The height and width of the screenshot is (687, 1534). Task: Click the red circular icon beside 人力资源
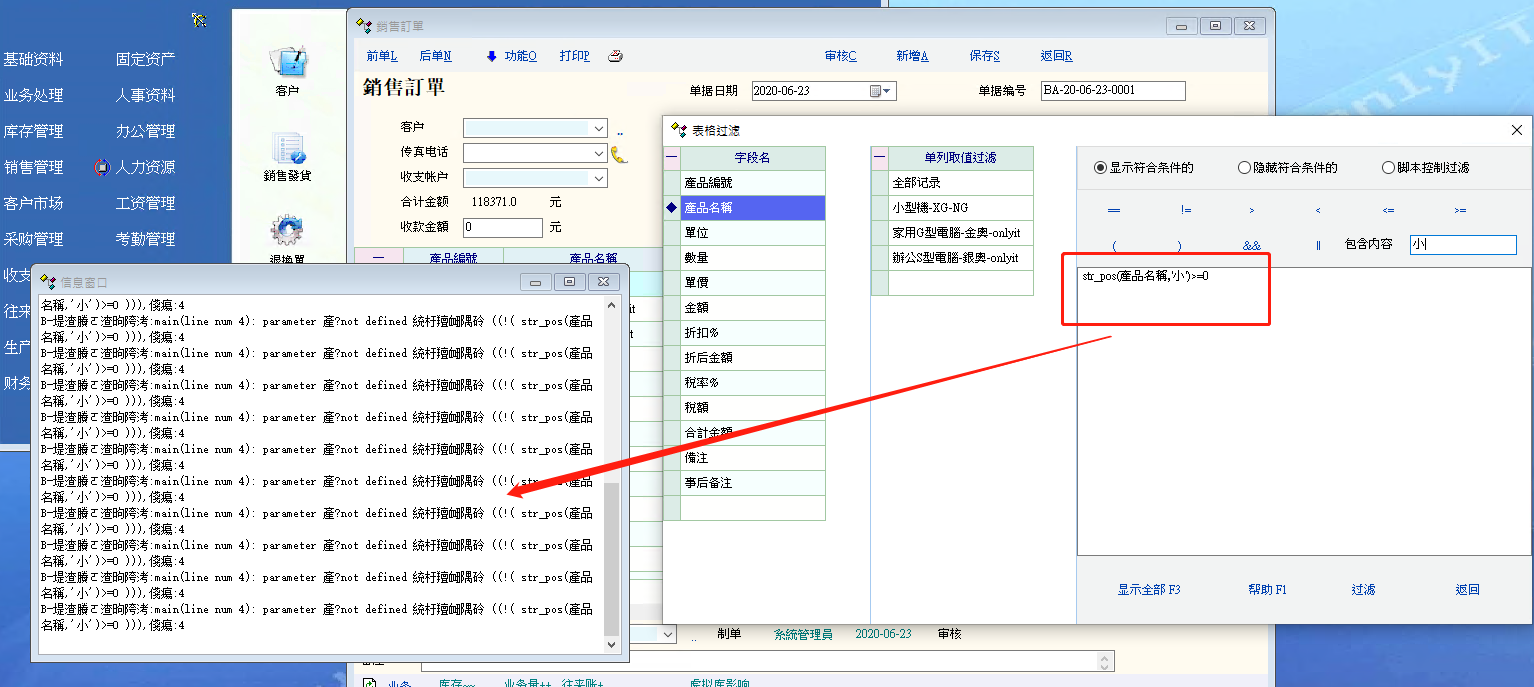(101, 167)
